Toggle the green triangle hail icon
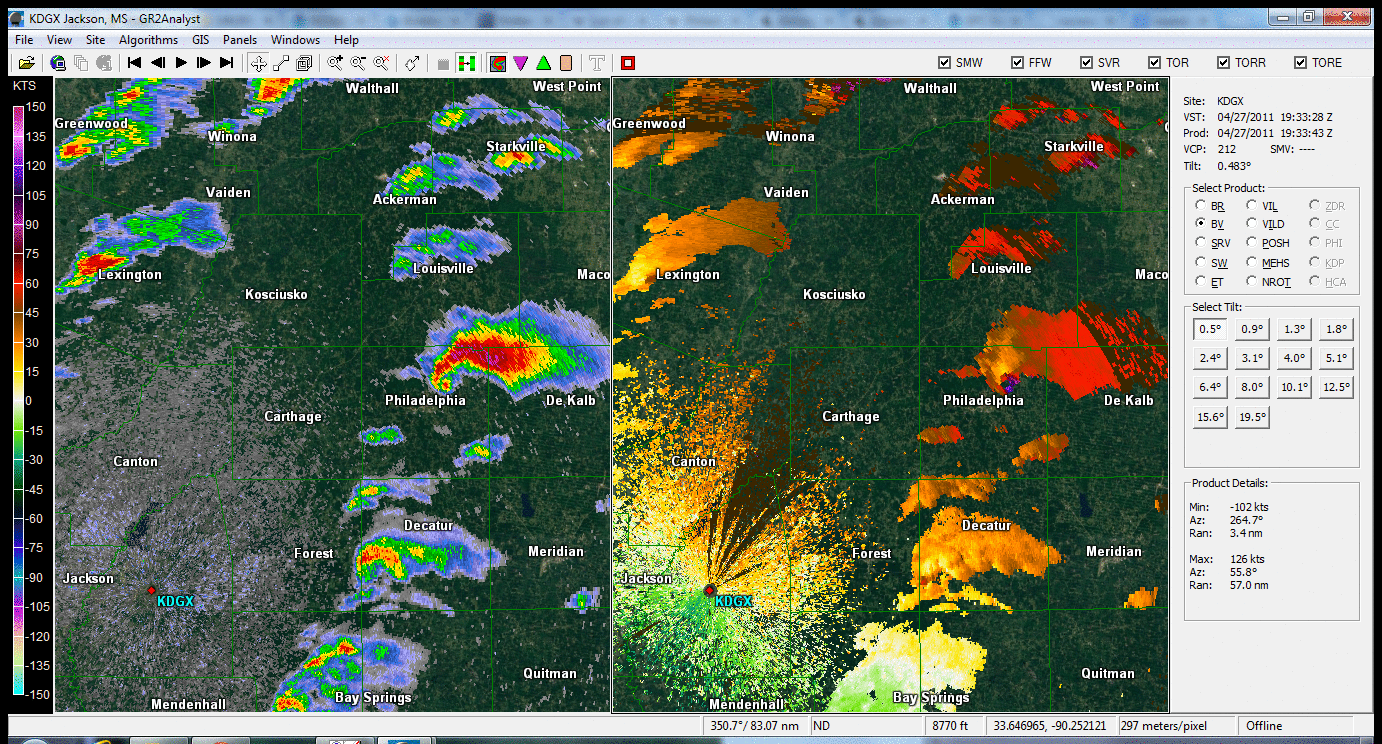The width and height of the screenshot is (1382, 744). 543,63
